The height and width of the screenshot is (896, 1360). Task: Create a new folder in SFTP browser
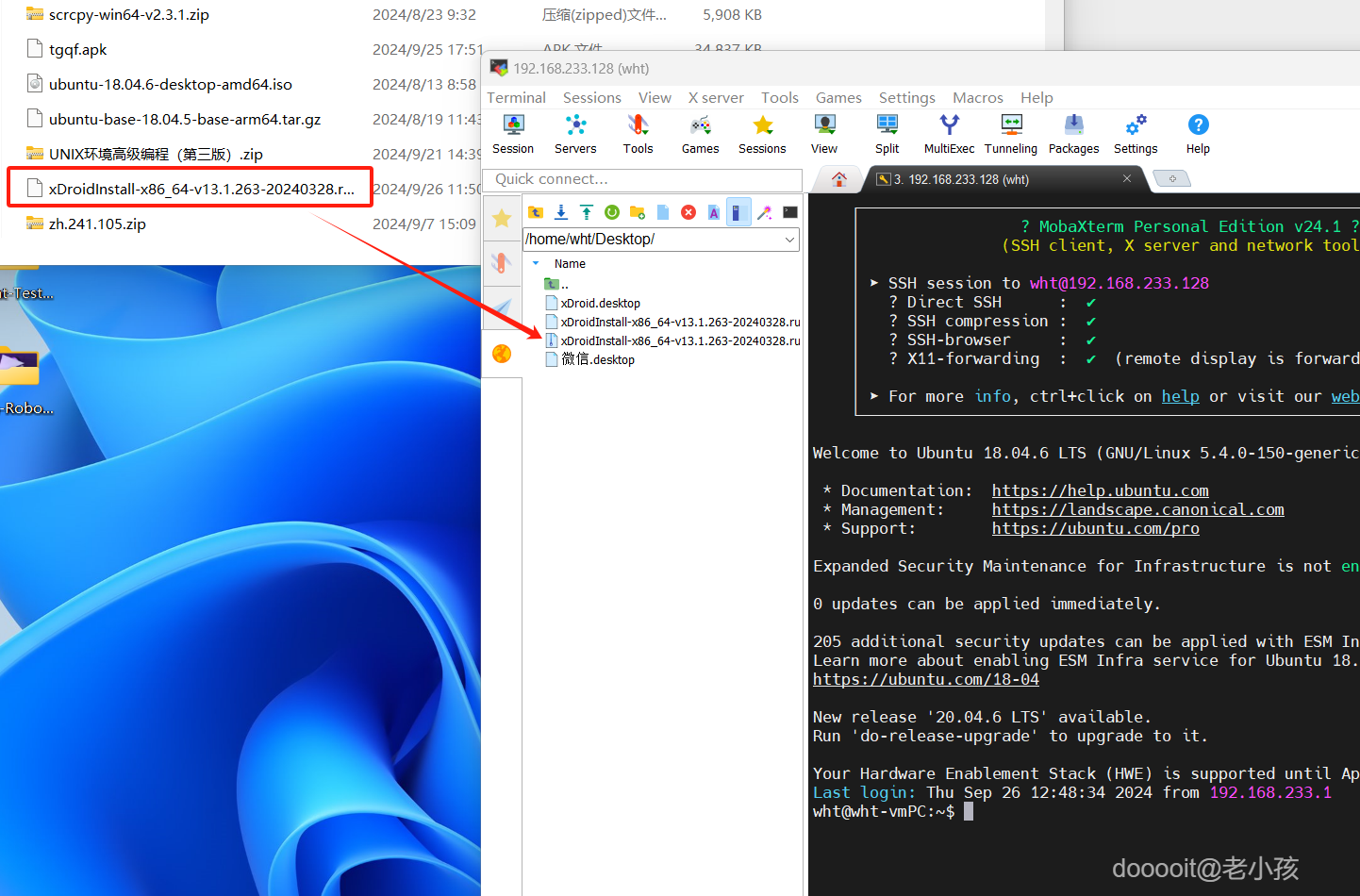pyautogui.click(x=638, y=212)
